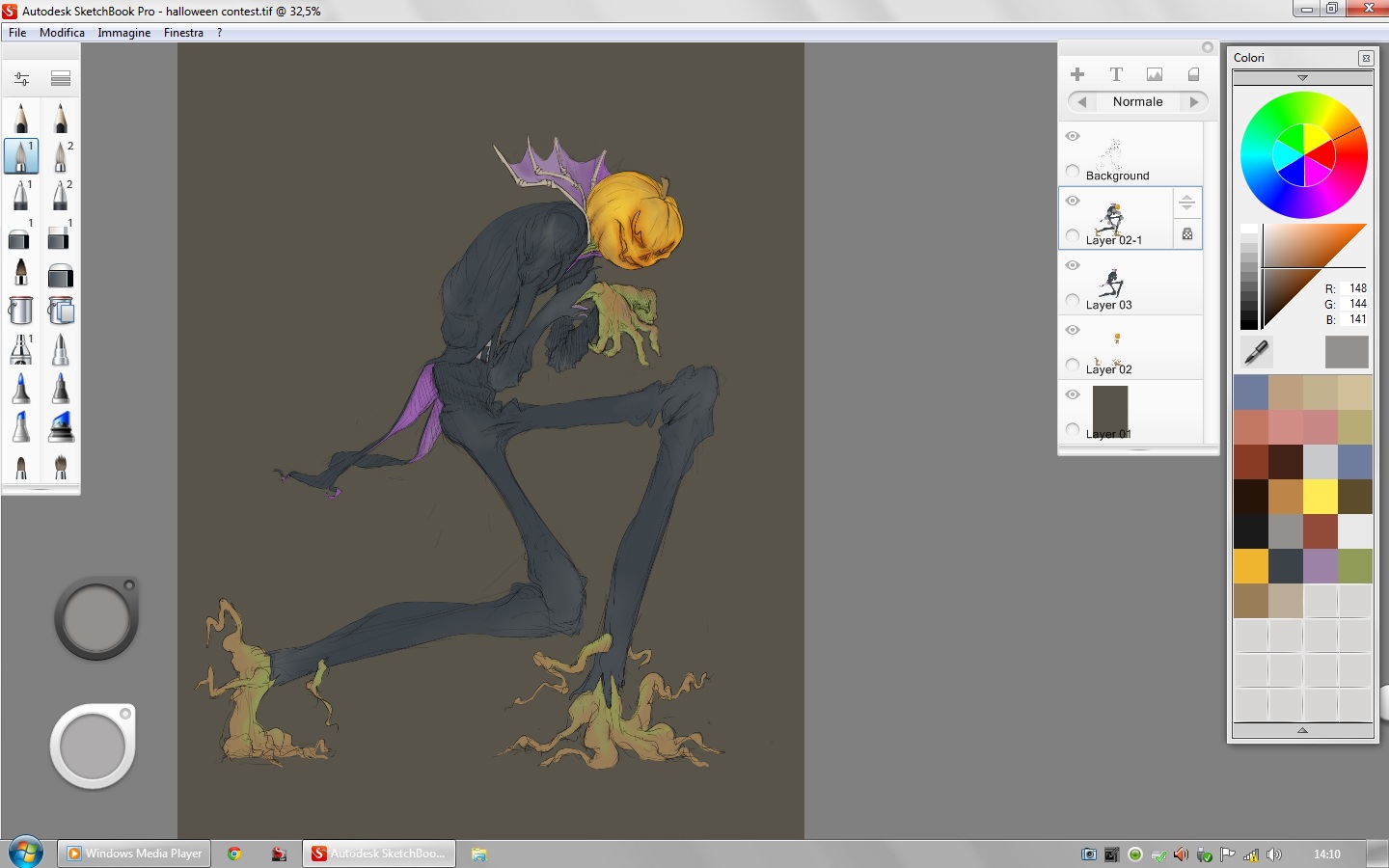1389x868 pixels.
Task: Click the radio circle on Layer 02
Action: (x=1073, y=365)
